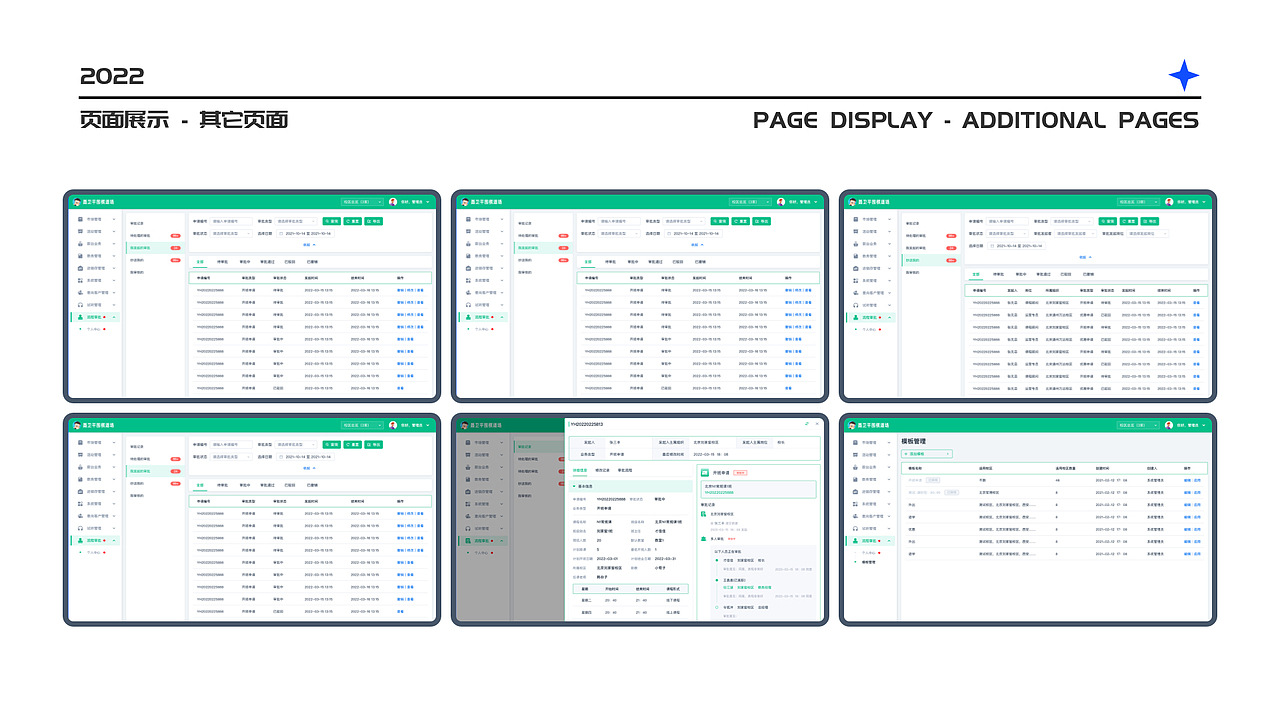The height and width of the screenshot is (720, 1280).
Task: Select 审批中 tab in top-left screenshot
Action: 245,262
